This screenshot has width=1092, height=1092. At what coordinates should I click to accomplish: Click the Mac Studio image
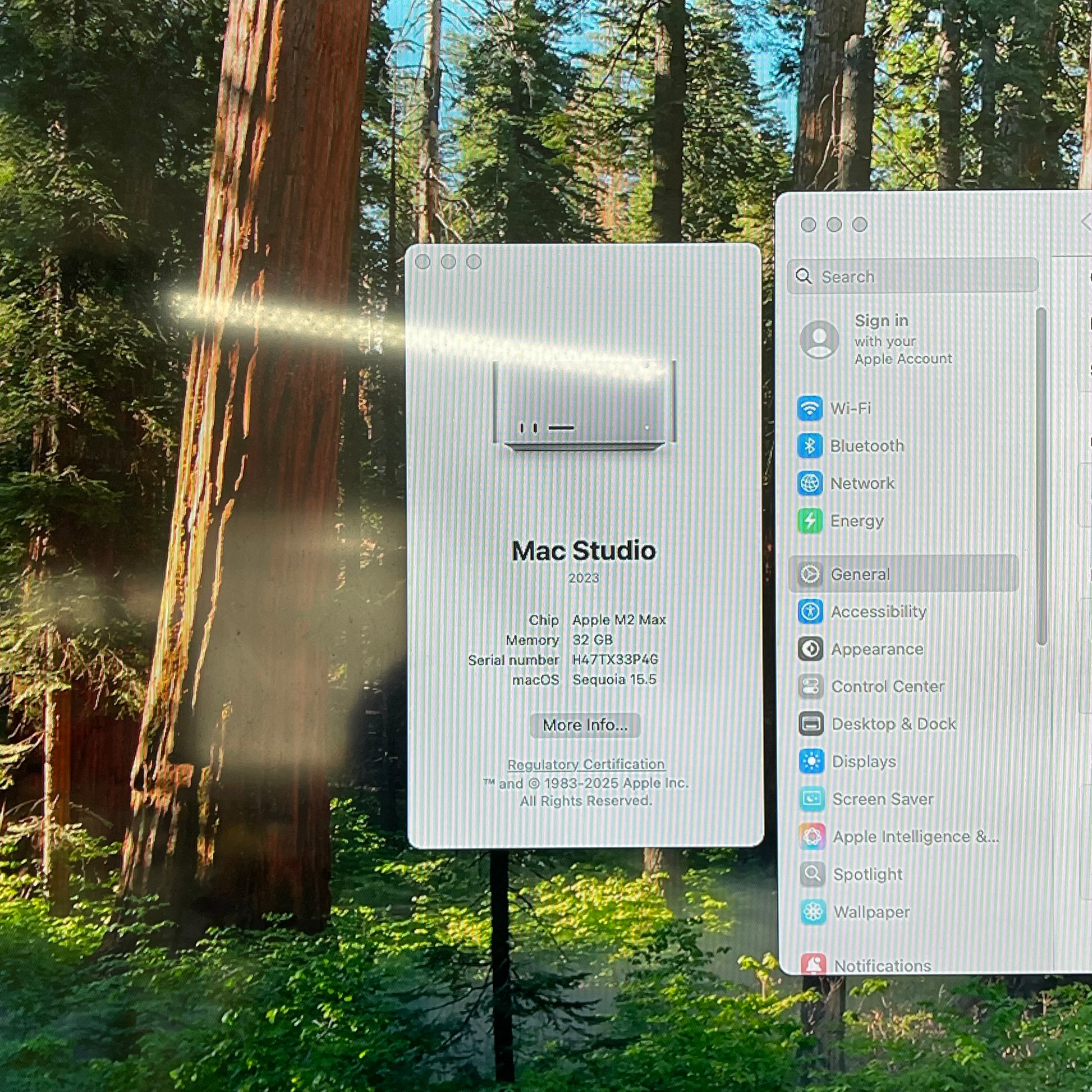pyautogui.click(x=584, y=406)
